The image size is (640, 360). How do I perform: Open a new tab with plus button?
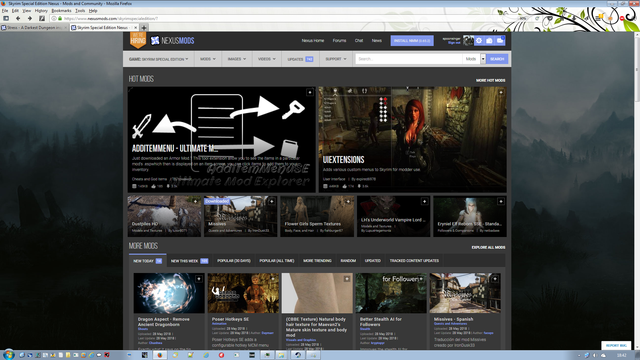[x=144, y=28]
